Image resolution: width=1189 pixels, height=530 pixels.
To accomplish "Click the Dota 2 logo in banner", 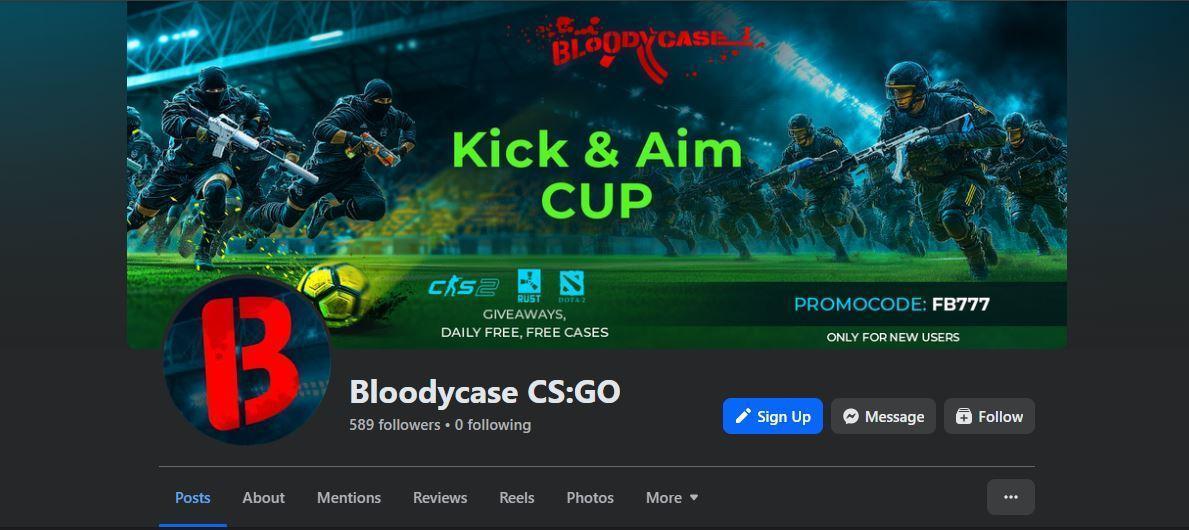I will (572, 287).
